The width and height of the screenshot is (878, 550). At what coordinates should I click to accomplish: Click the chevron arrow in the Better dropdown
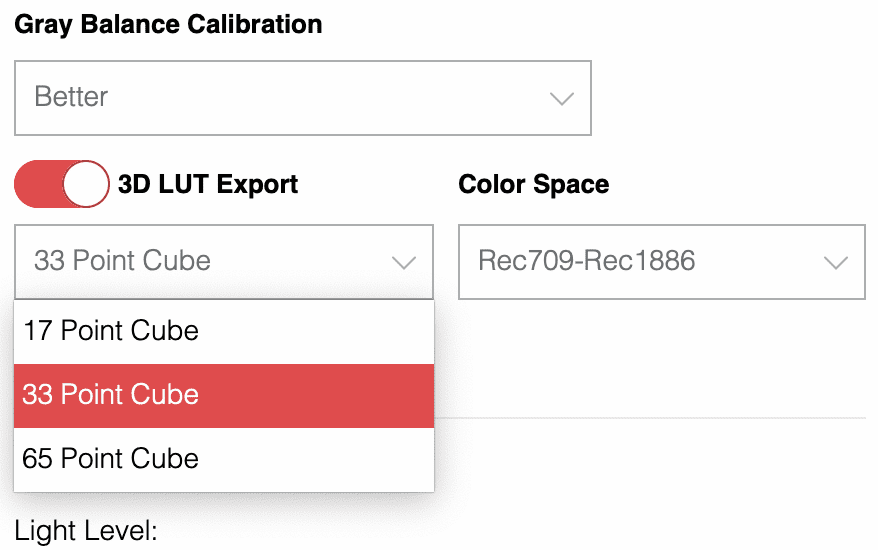[562, 98]
